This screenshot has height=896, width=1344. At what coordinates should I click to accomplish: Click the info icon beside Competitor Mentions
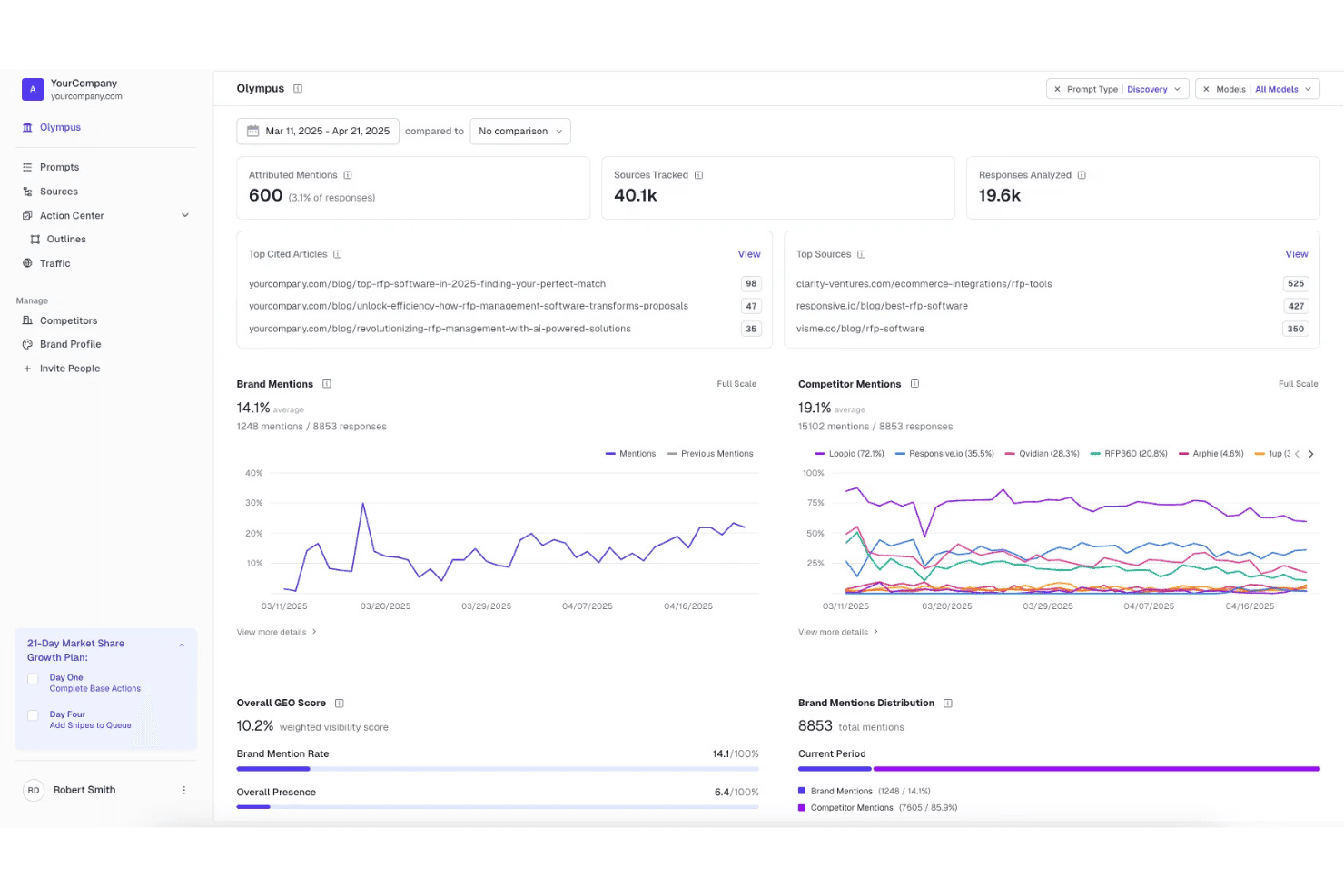914,384
